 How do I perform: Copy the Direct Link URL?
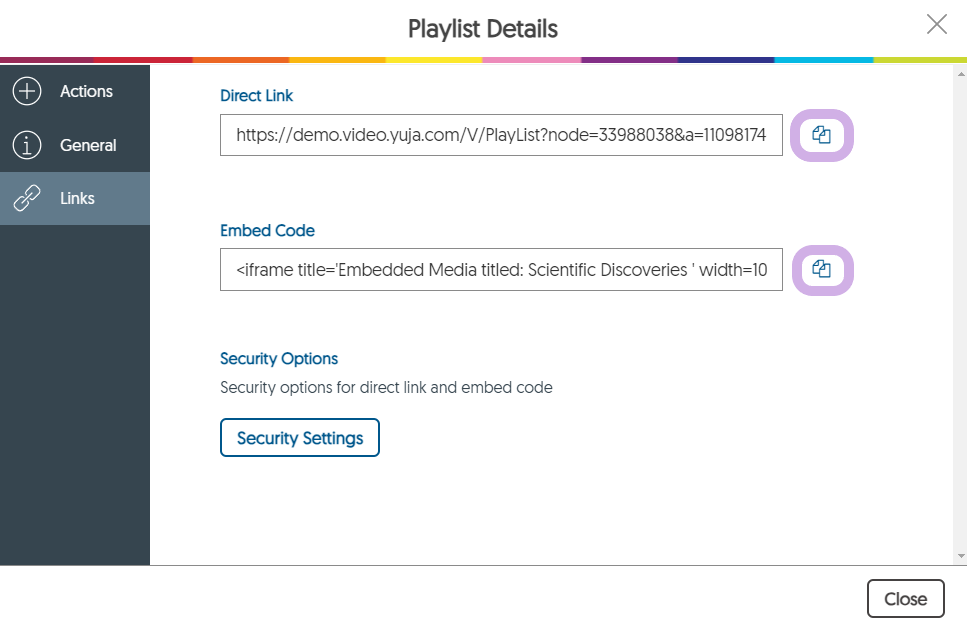(x=821, y=135)
